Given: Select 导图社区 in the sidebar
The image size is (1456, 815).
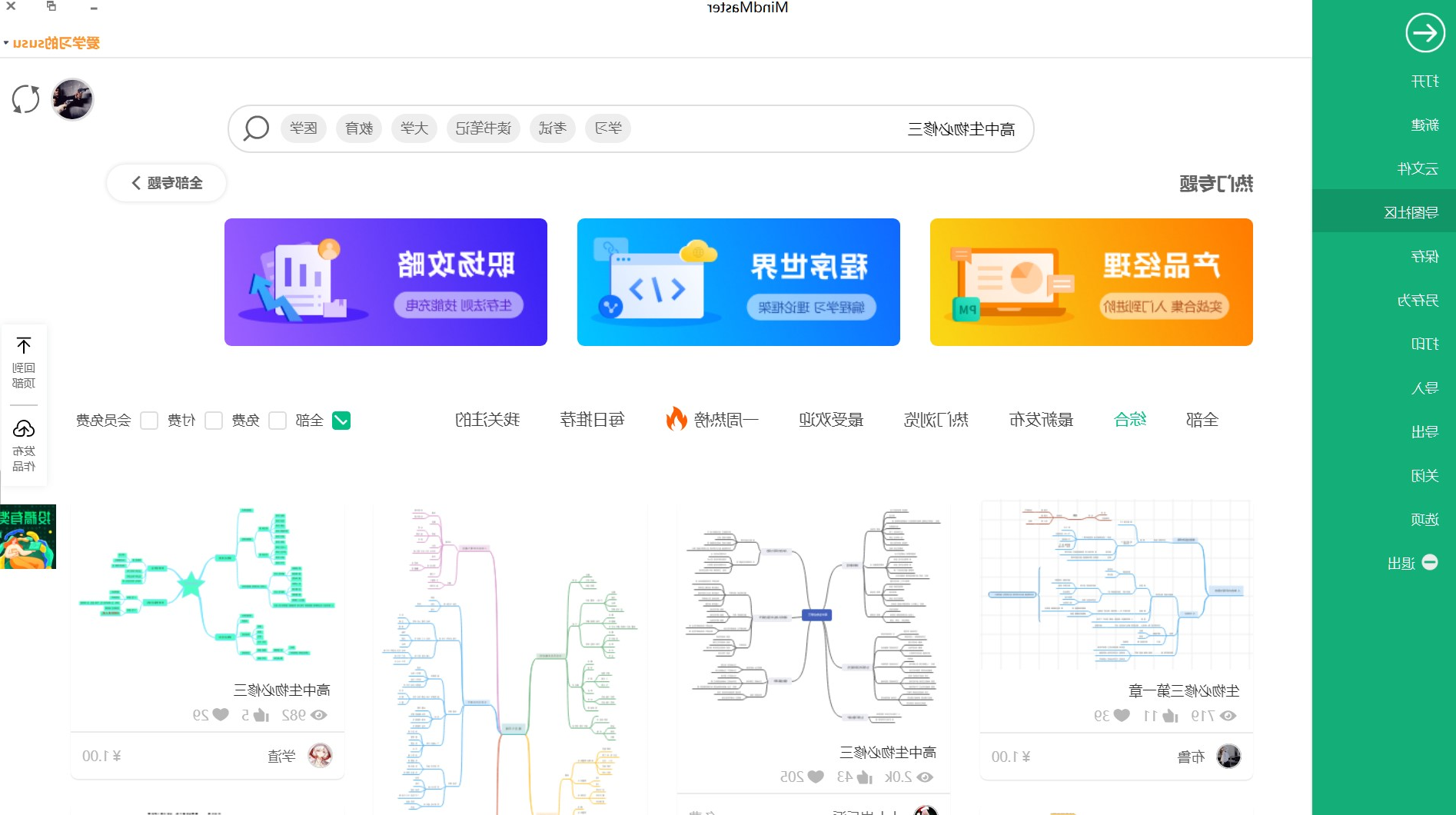Looking at the screenshot, I should pyautogui.click(x=1384, y=211).
